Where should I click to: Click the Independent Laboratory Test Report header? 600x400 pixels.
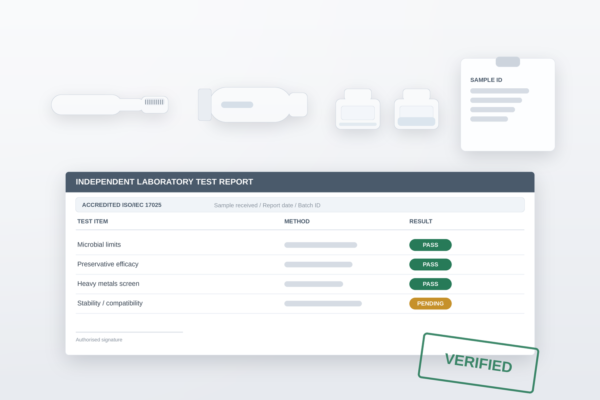coord(300,182)
